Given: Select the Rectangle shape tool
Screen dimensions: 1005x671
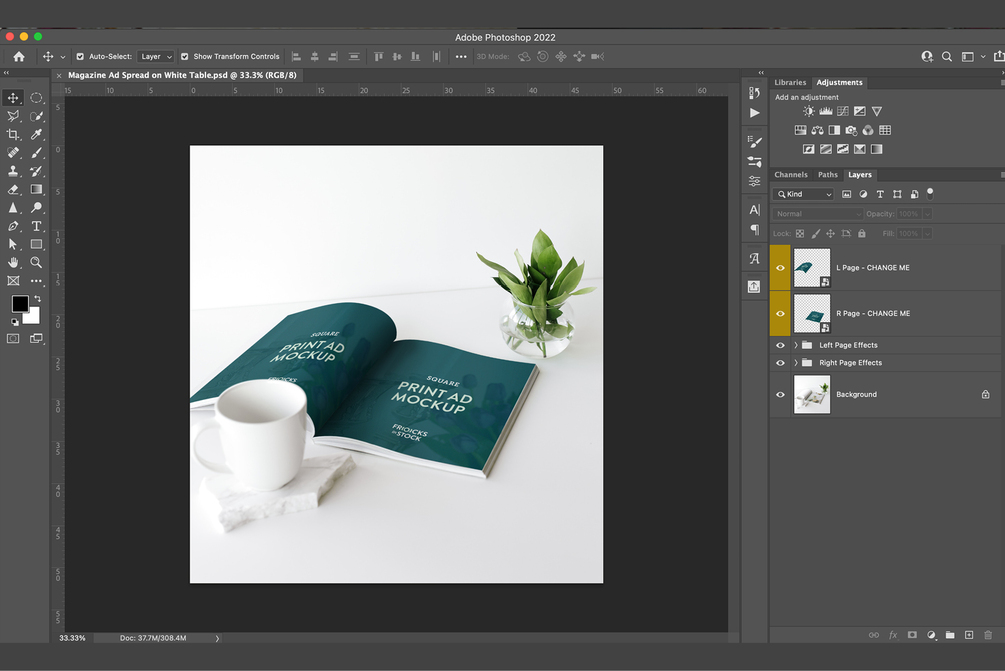Looking at the screenshot, I should point(37,244).
